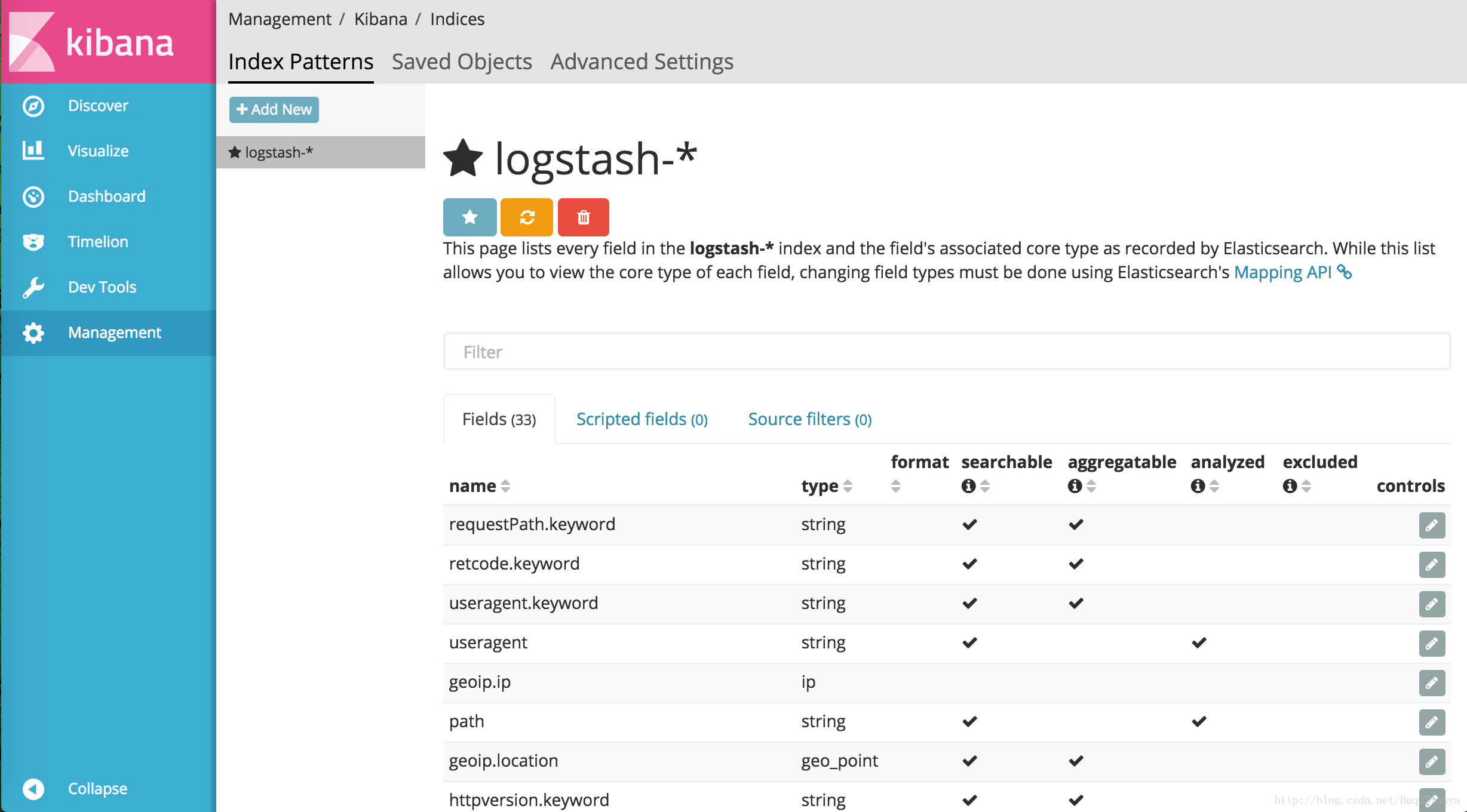Click the large logstash-* heading
Image resolution: width=1467 pixels, height=812 pixels.
596,159
